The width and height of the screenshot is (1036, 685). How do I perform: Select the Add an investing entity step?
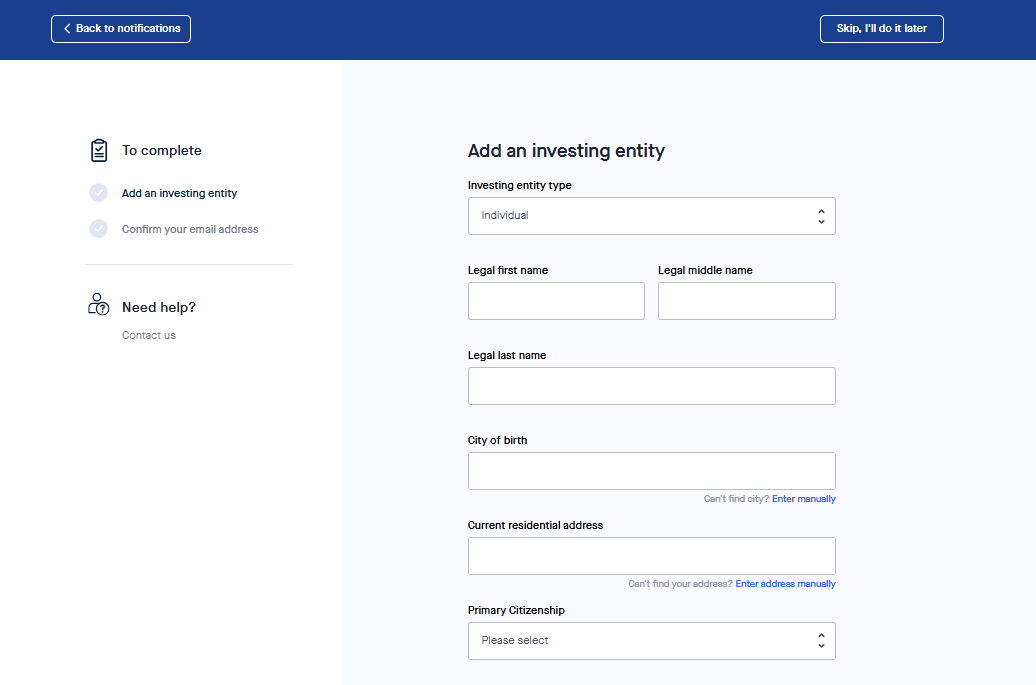179,193
